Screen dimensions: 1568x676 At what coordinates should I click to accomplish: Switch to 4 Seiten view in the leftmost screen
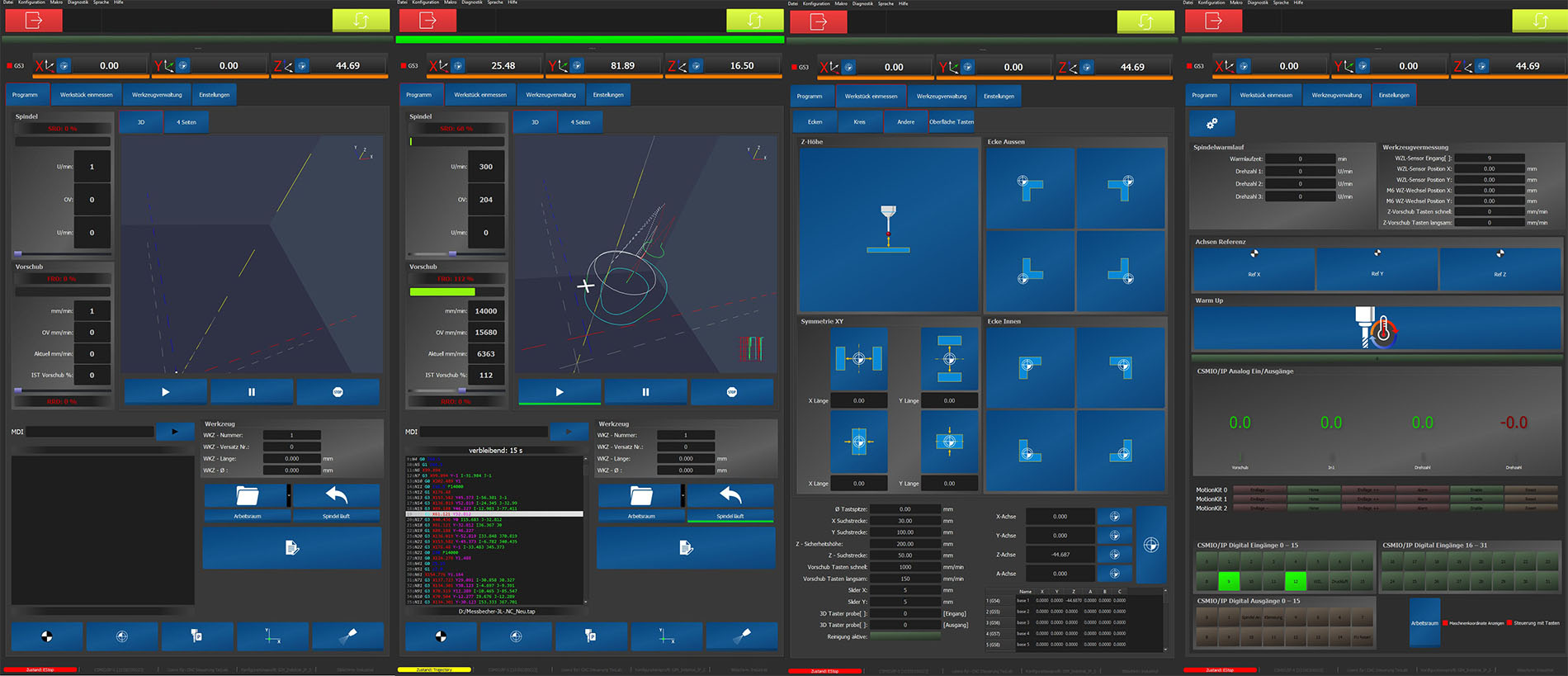click(x=187, y=122)
